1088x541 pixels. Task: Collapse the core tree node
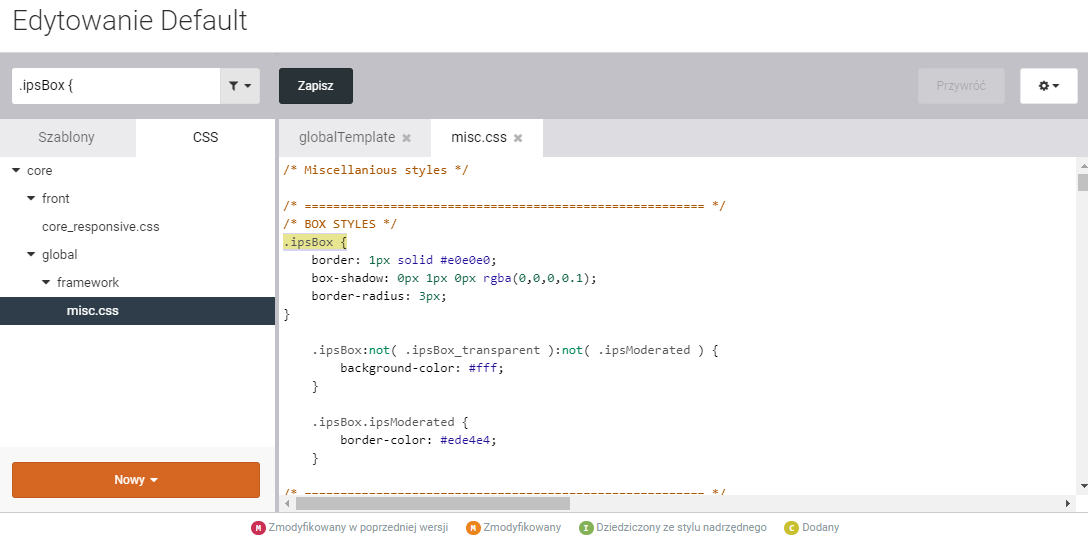pos(16,171)
